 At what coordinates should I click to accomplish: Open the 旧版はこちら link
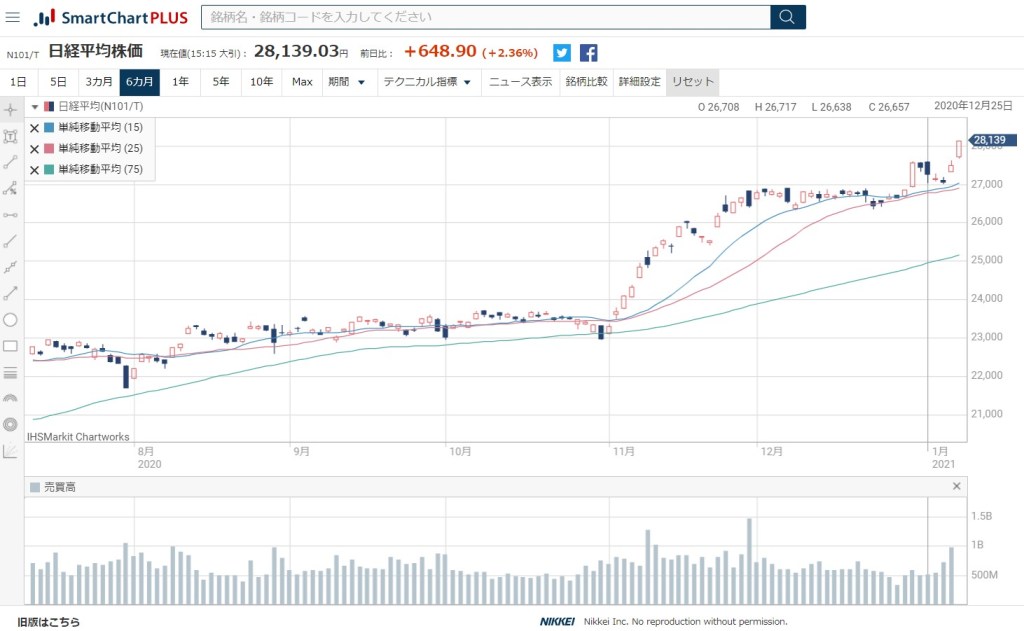(48, 622)
